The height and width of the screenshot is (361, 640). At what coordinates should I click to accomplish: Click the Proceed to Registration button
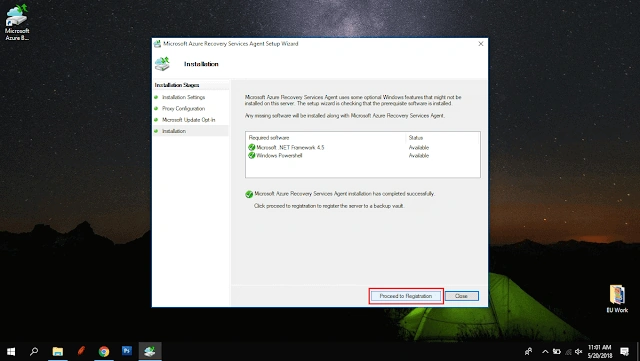(406, 296)
